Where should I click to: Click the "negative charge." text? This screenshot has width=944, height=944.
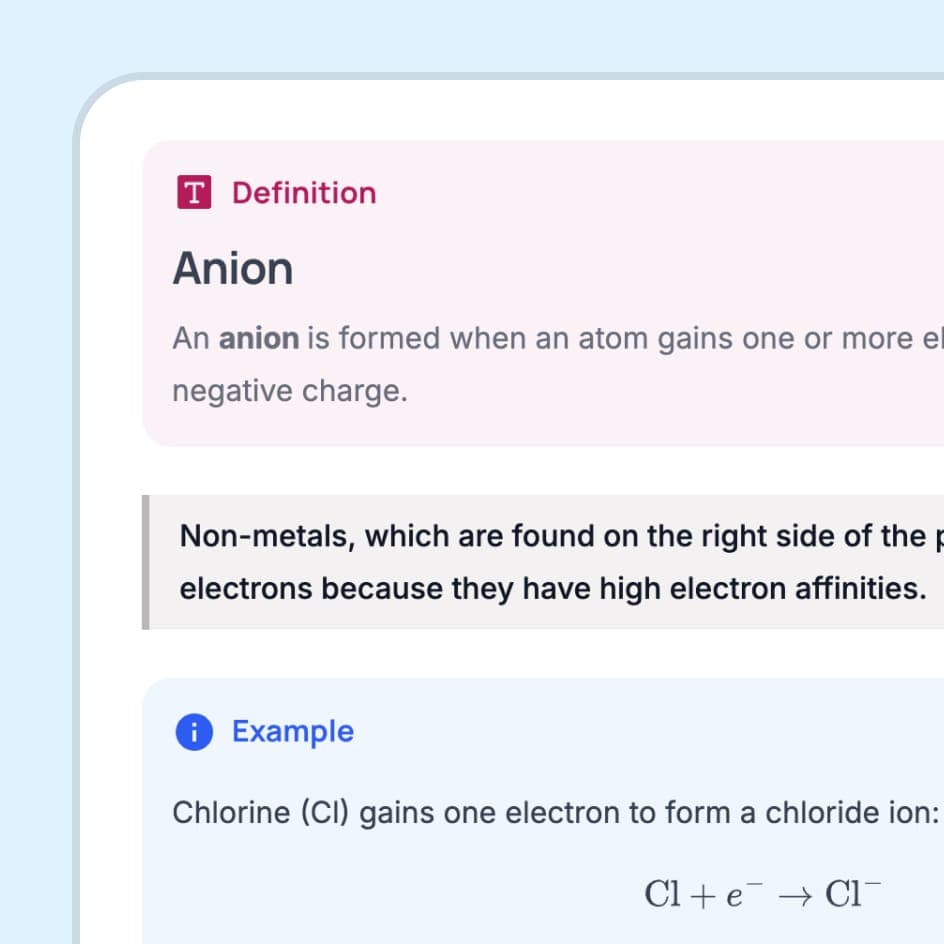coord(290,391)
